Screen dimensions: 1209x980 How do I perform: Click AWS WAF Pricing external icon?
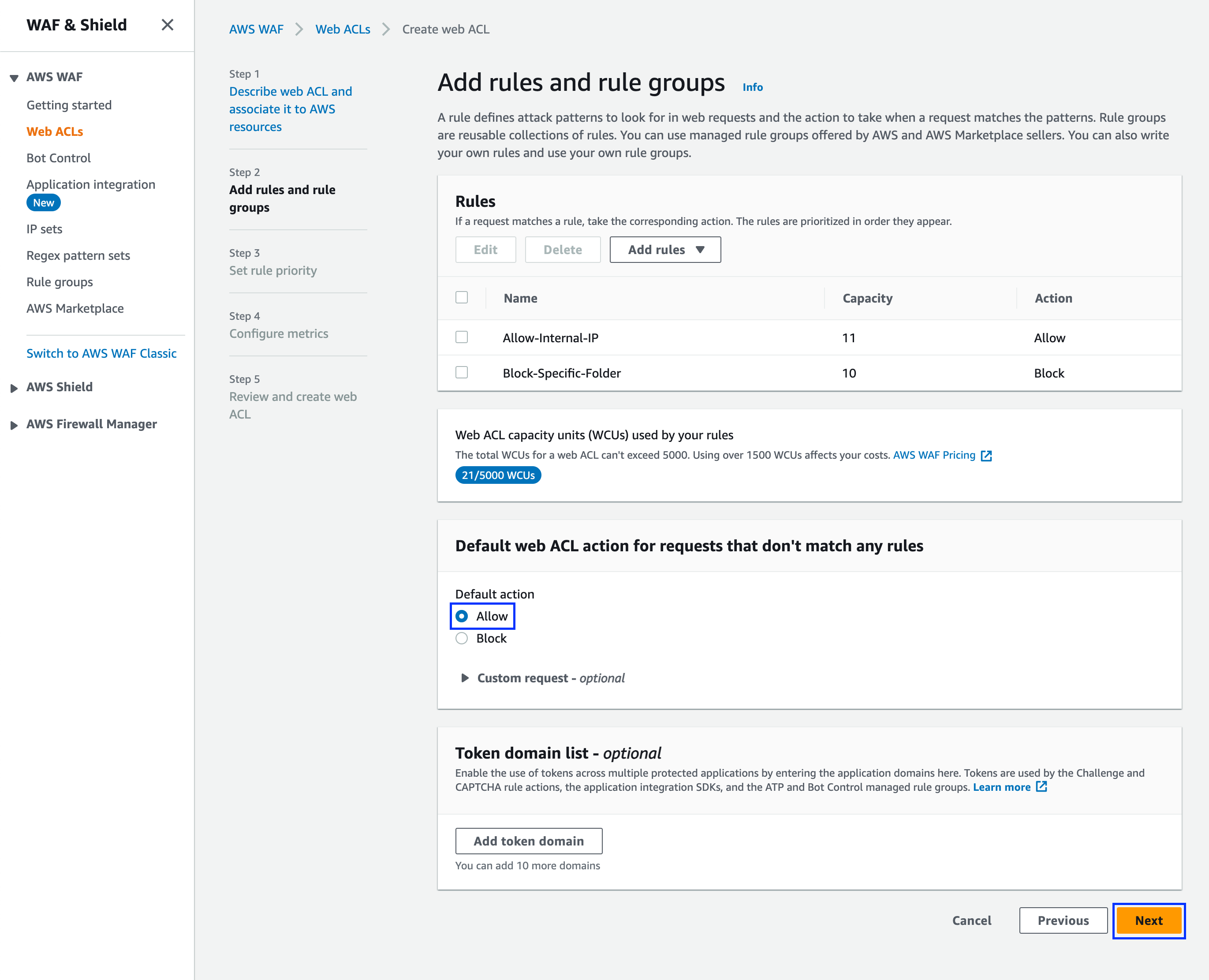(986, 456)
